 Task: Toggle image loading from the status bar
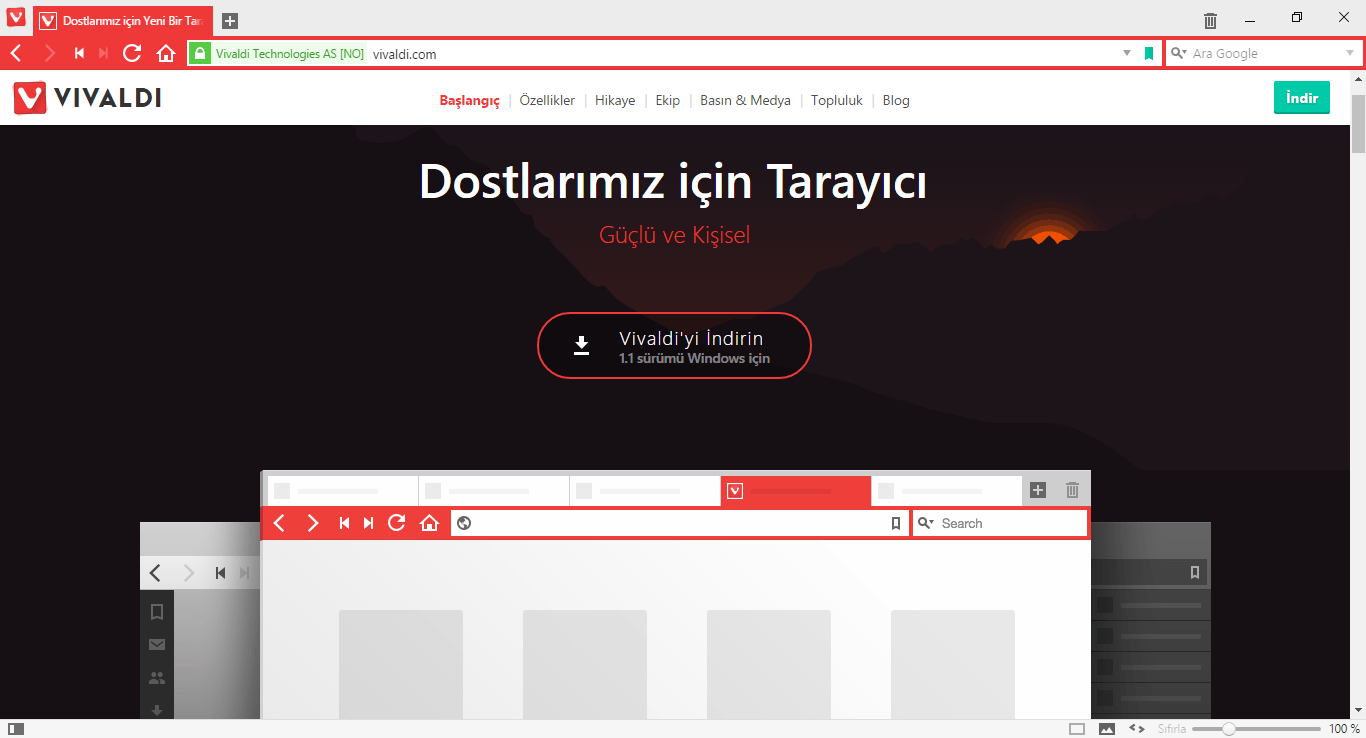(x=1104, y=729)
